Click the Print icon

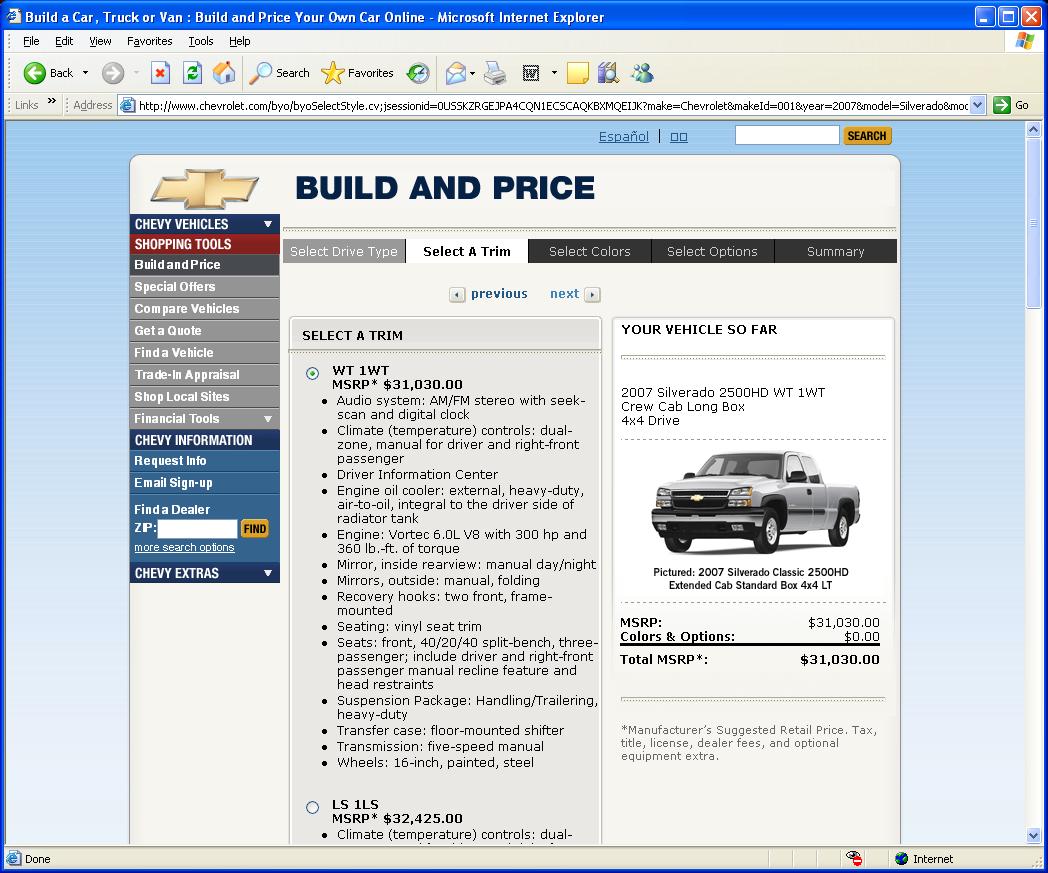[x=495, y=73]
